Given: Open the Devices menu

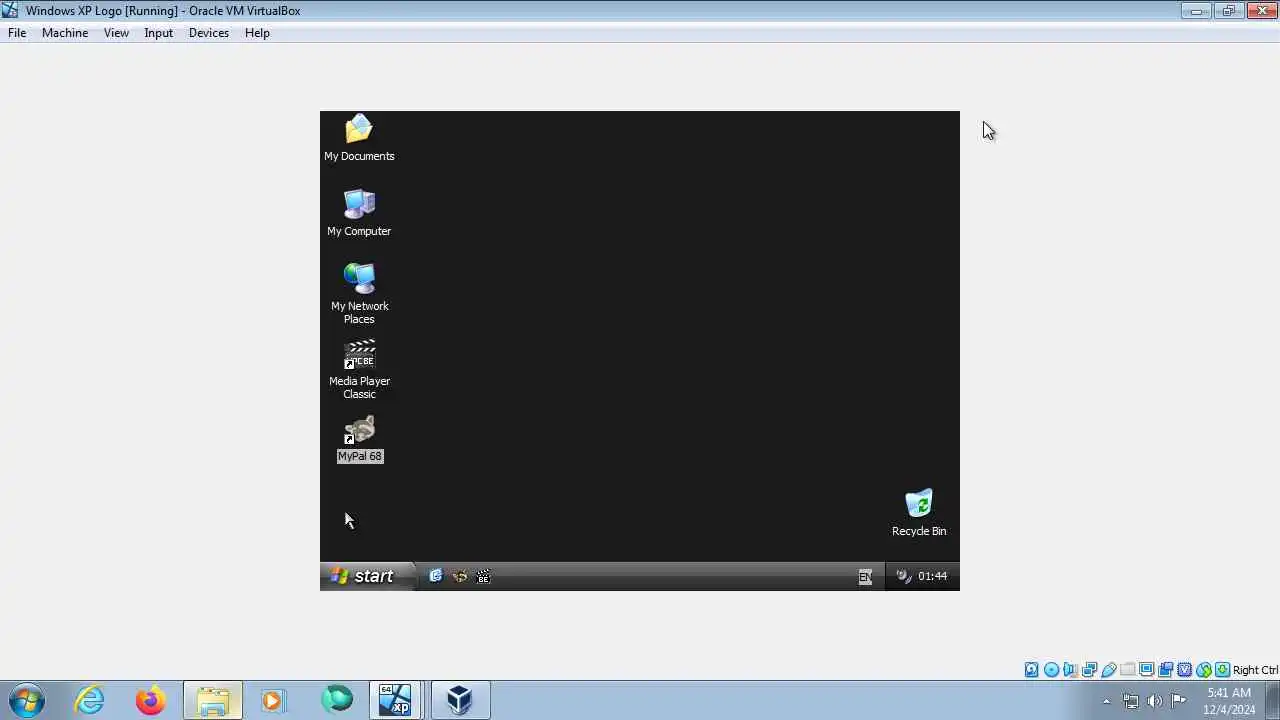Looking at the screenshot, I should coord(209,33).
